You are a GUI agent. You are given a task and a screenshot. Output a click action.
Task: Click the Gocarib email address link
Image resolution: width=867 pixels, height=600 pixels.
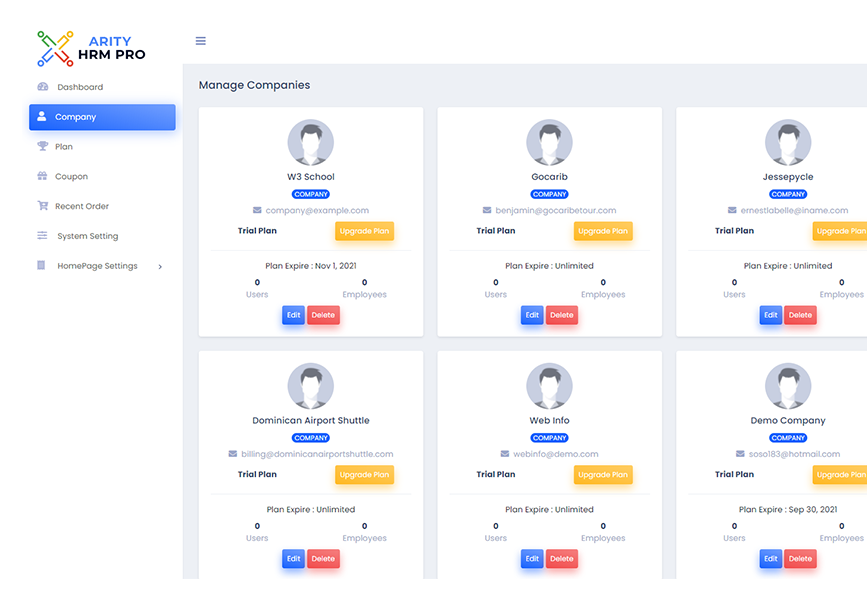point(555,211)
